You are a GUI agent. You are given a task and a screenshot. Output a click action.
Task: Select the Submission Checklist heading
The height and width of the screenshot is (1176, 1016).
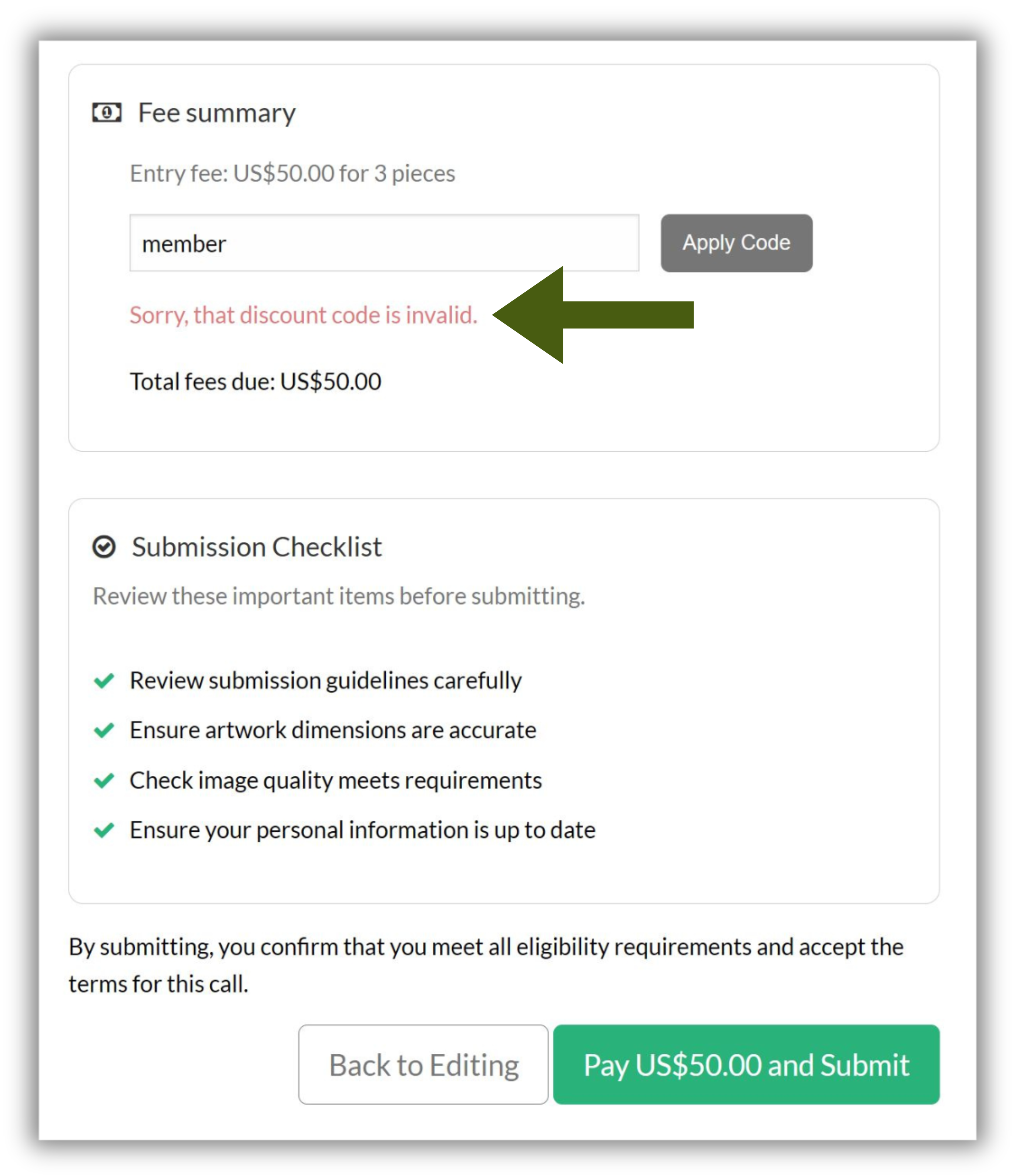[256, 547]
